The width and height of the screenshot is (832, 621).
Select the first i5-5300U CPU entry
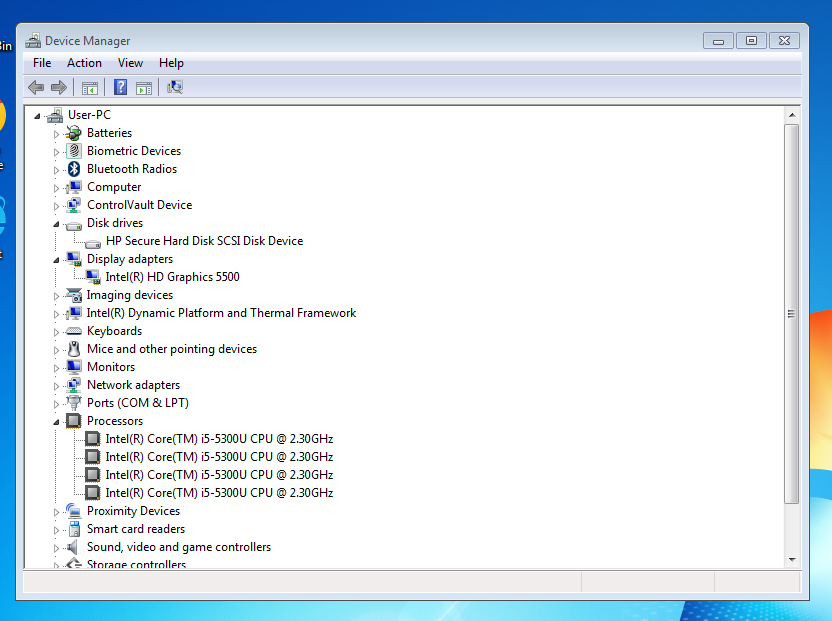coord(219,439)
